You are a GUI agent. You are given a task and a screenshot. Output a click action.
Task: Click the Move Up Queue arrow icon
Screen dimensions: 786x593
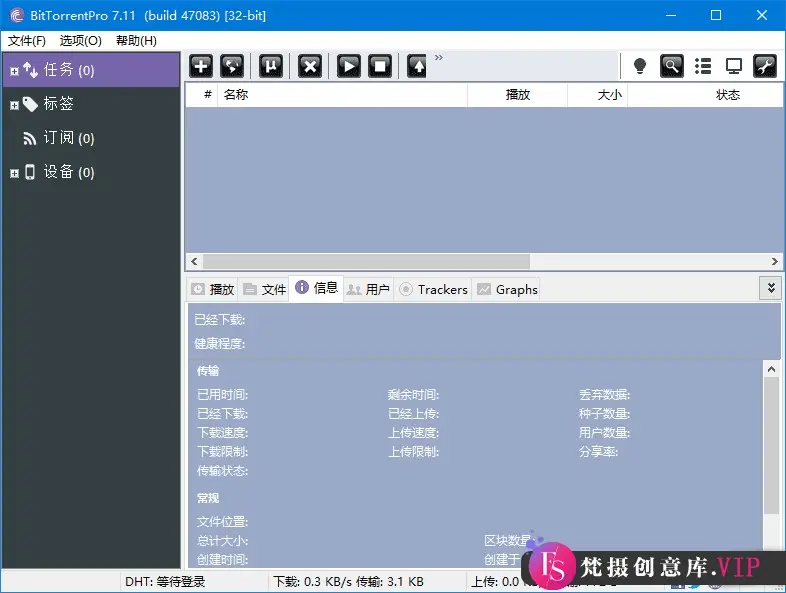[x=417, y=66]
